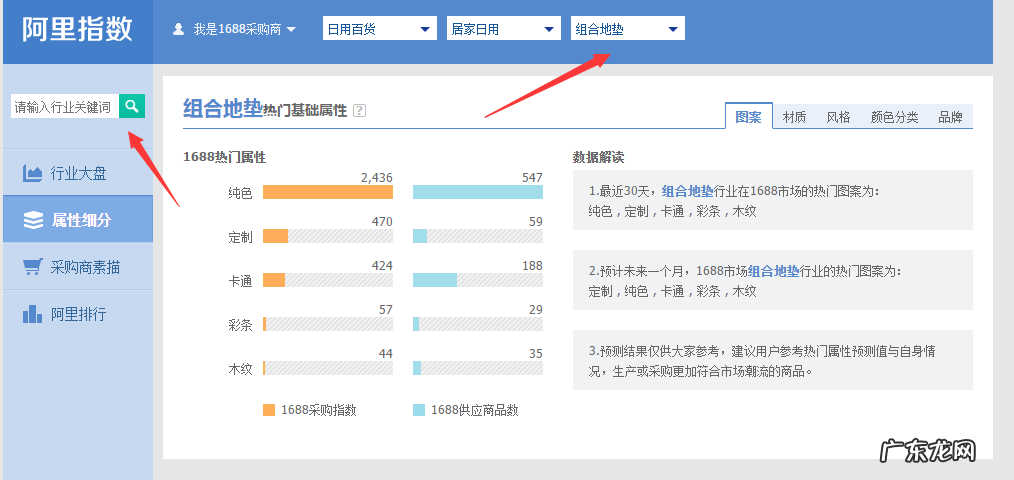
Task: Select 属性细分 in the sidebar
Action: point(78,220)
